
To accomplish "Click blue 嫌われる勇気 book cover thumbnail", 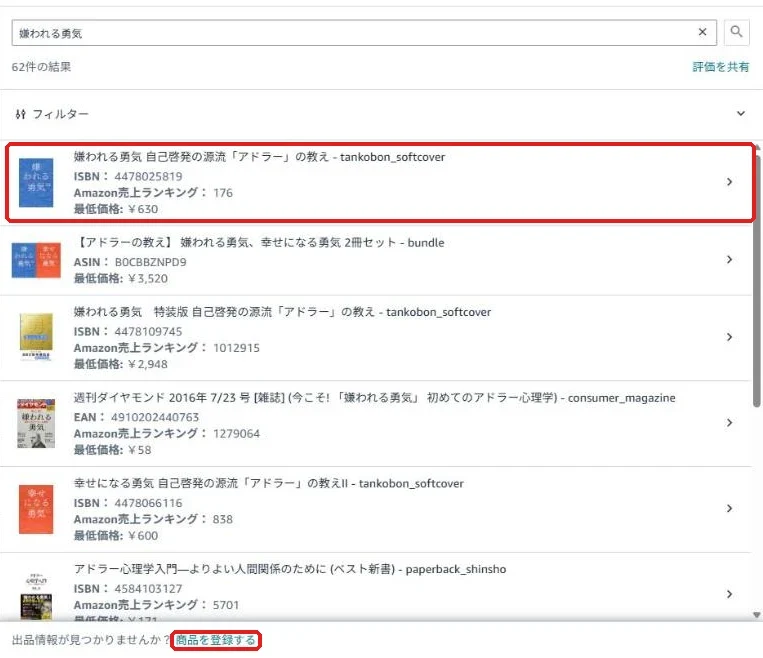I will point(36,183).
